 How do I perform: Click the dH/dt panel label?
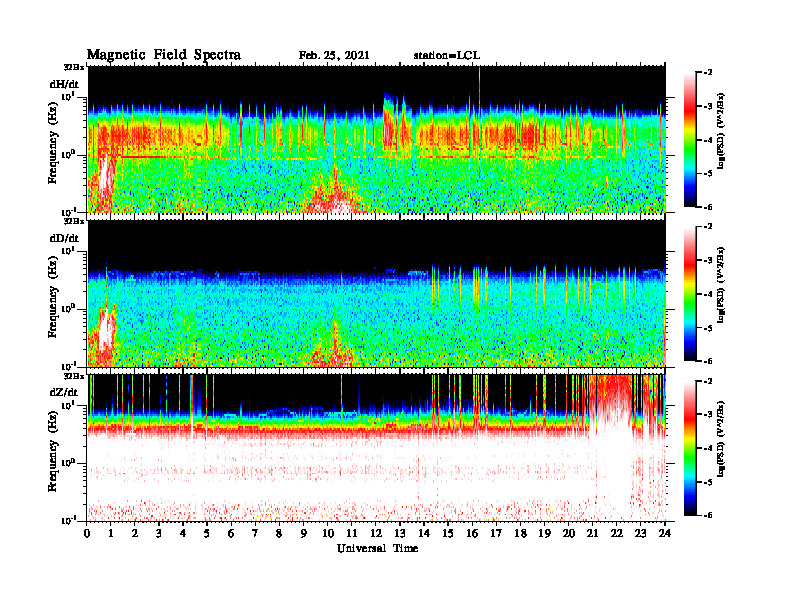pos(64,84)
